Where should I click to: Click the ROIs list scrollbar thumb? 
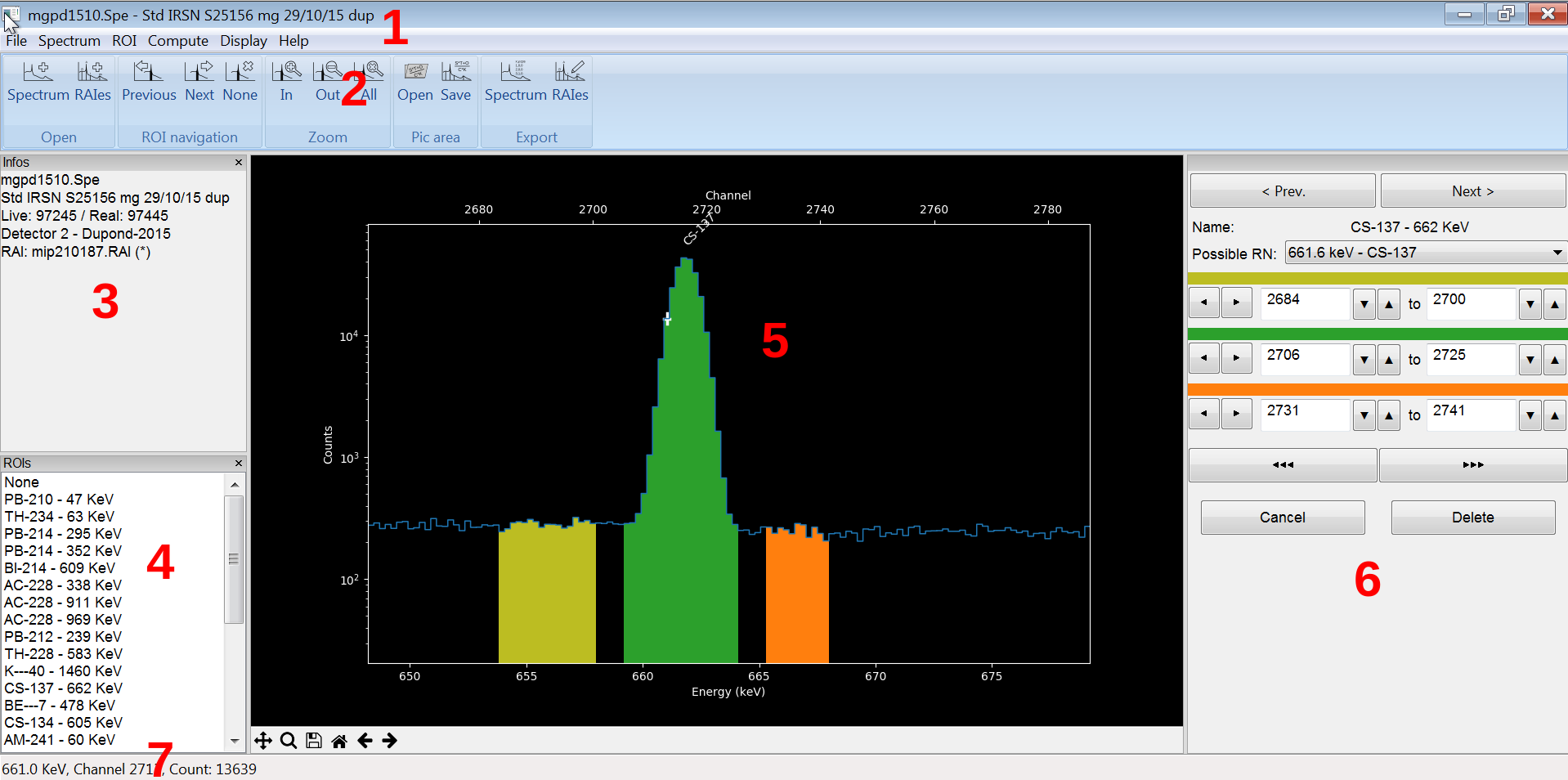[x=234, y=559]
